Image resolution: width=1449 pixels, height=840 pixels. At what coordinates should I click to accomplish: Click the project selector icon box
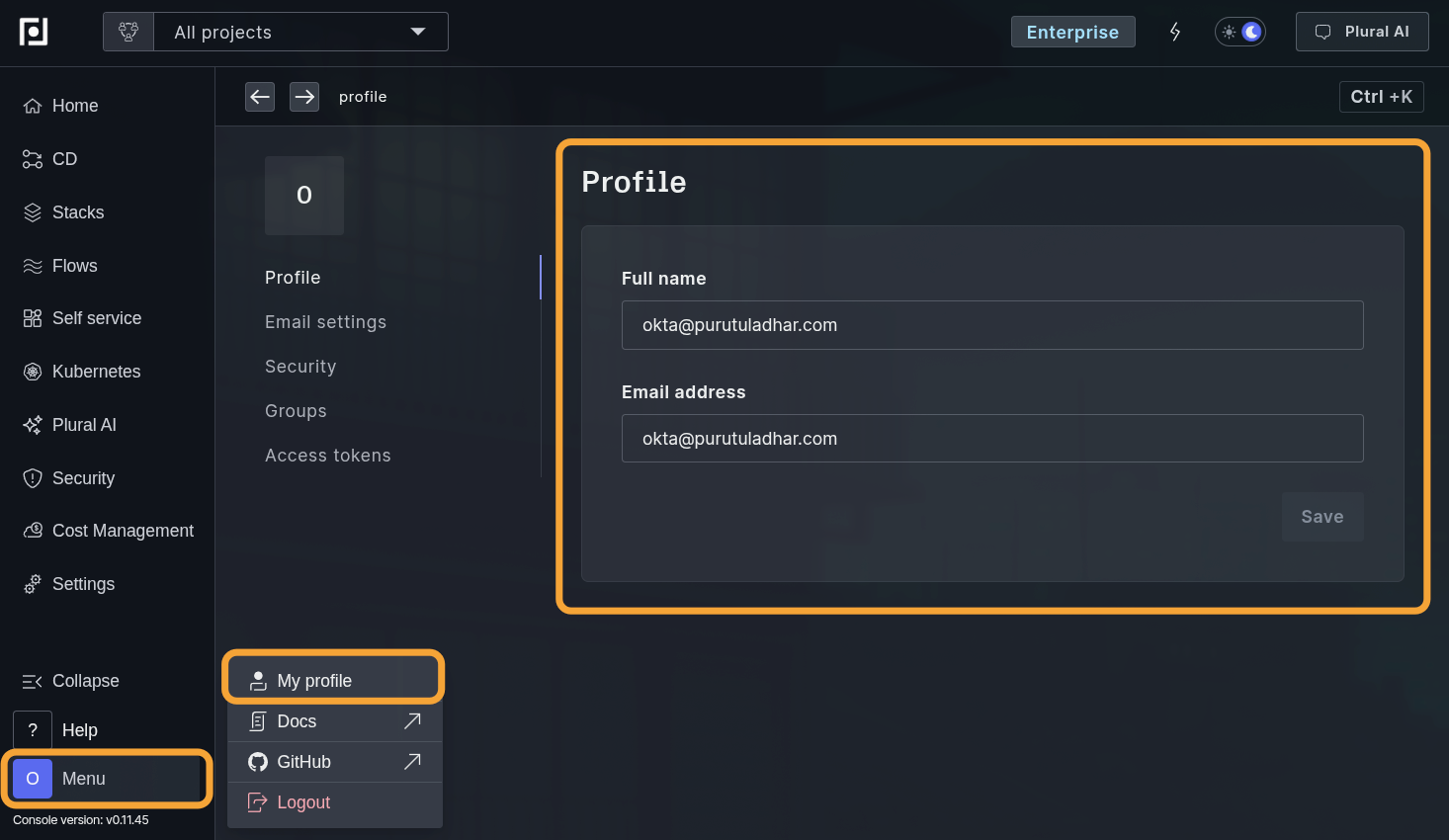[x=128, y=32]
